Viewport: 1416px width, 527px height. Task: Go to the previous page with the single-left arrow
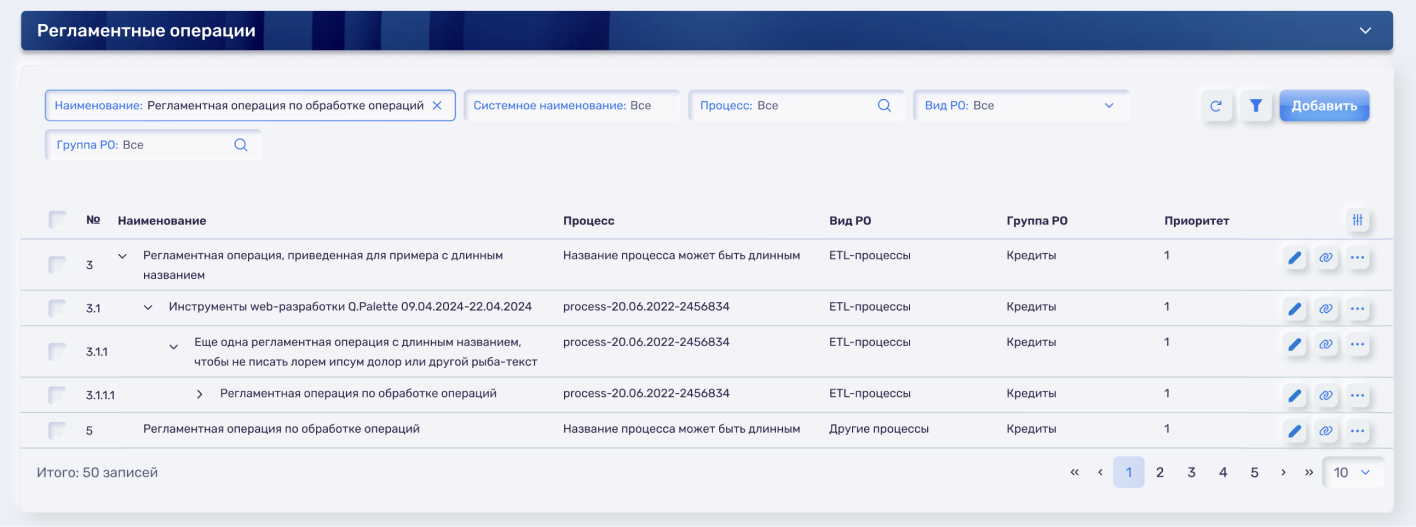coord(1100,472)
